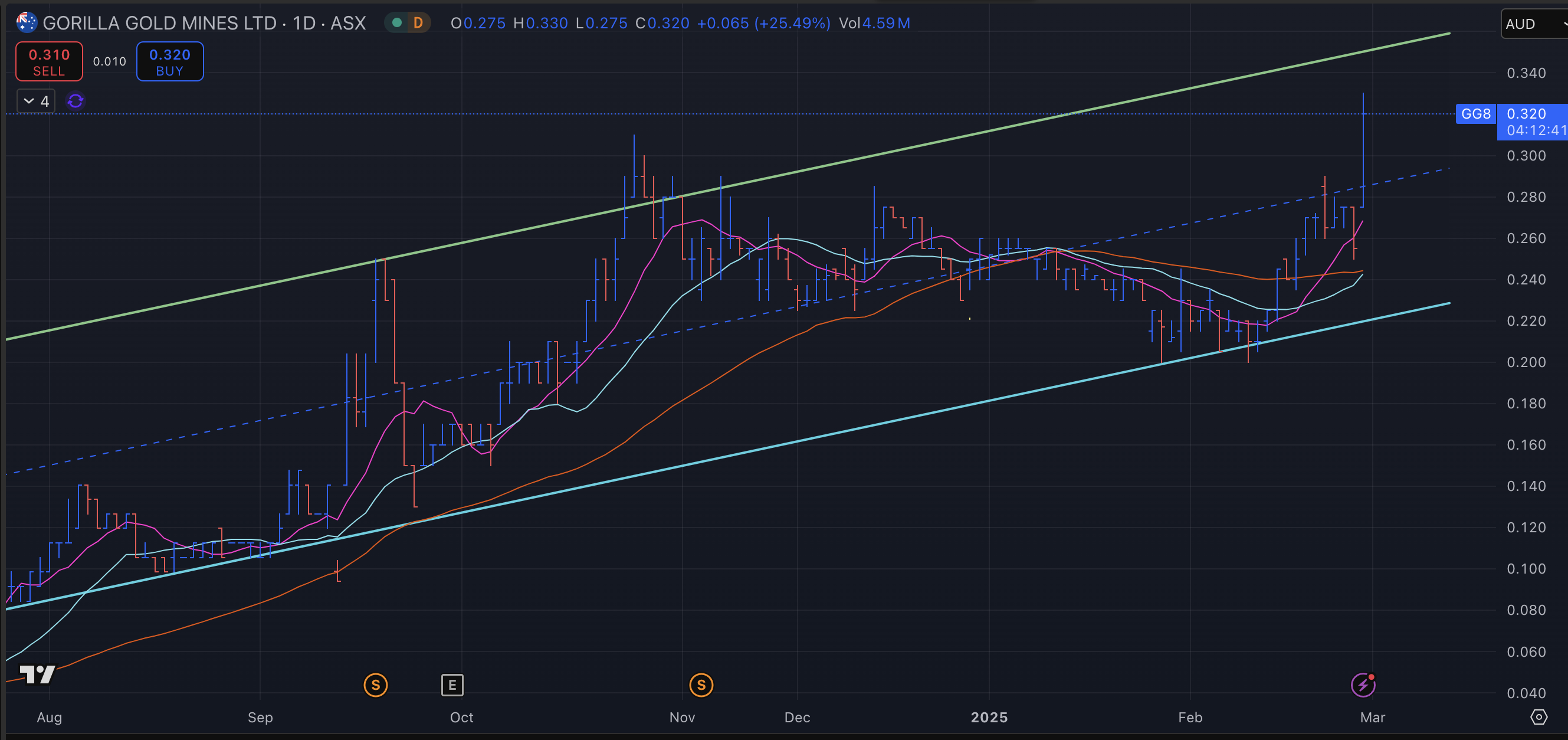Click the Oct time axis label
The height and width of the screenshot is (740, 1568).
click(461, 718)
